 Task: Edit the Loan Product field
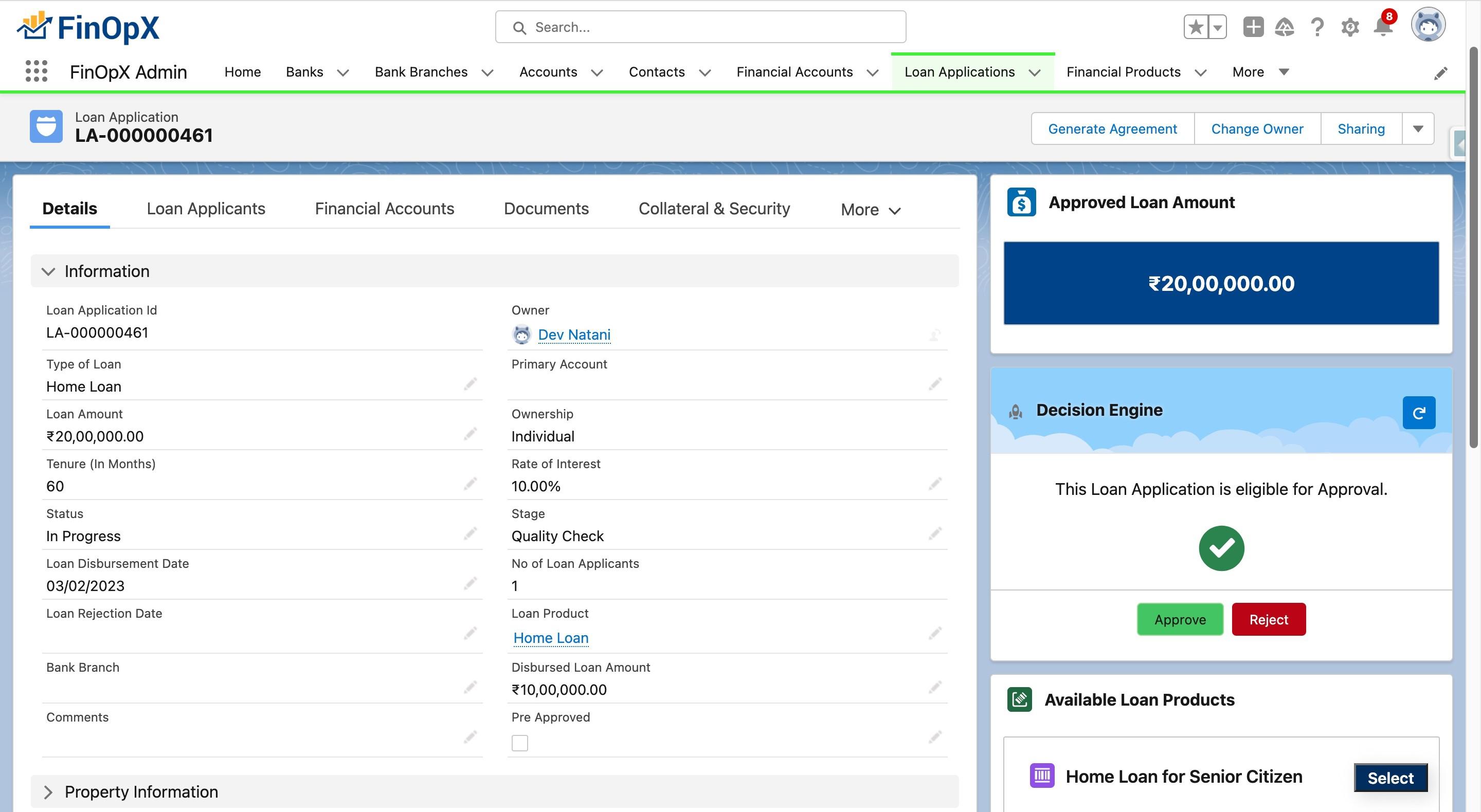coord(935,633)
